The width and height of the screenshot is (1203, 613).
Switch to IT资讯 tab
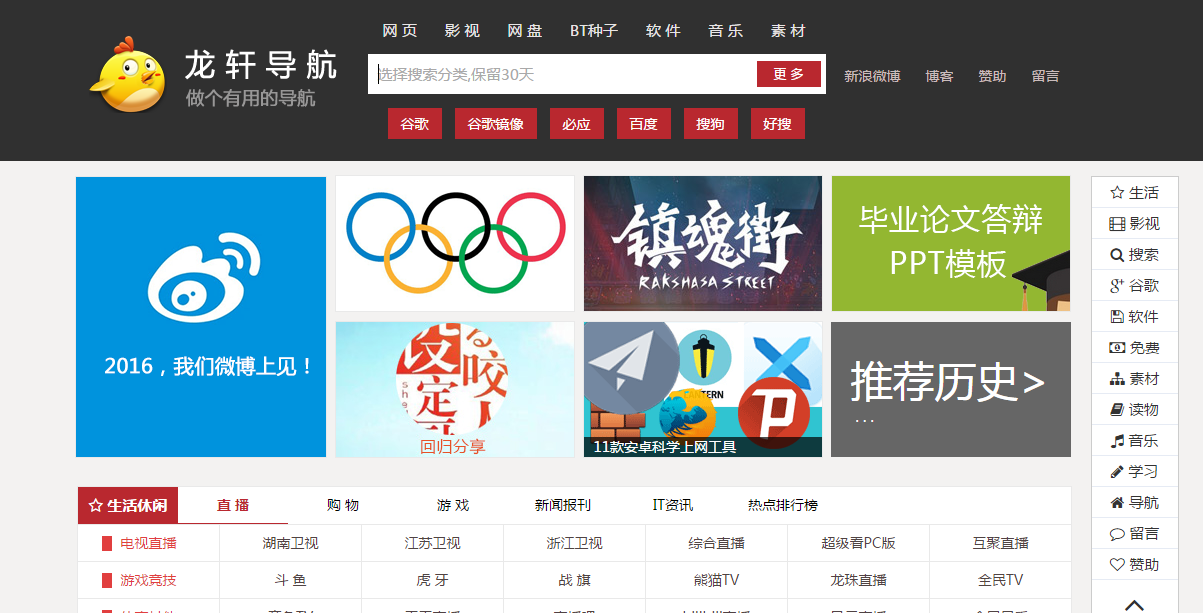coord(673,505)
